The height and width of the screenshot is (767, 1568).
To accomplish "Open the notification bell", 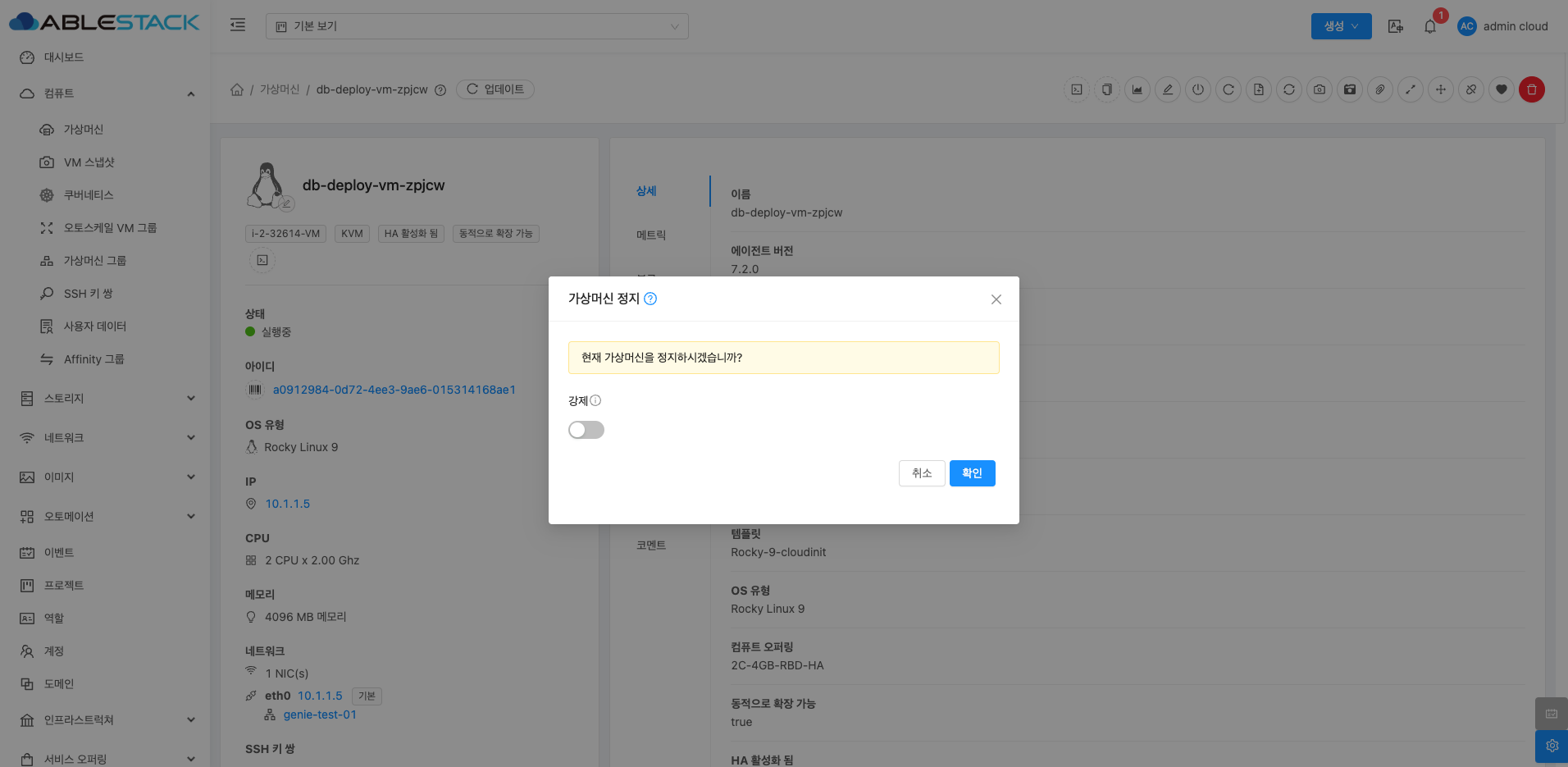I will tap(1430, 26).
